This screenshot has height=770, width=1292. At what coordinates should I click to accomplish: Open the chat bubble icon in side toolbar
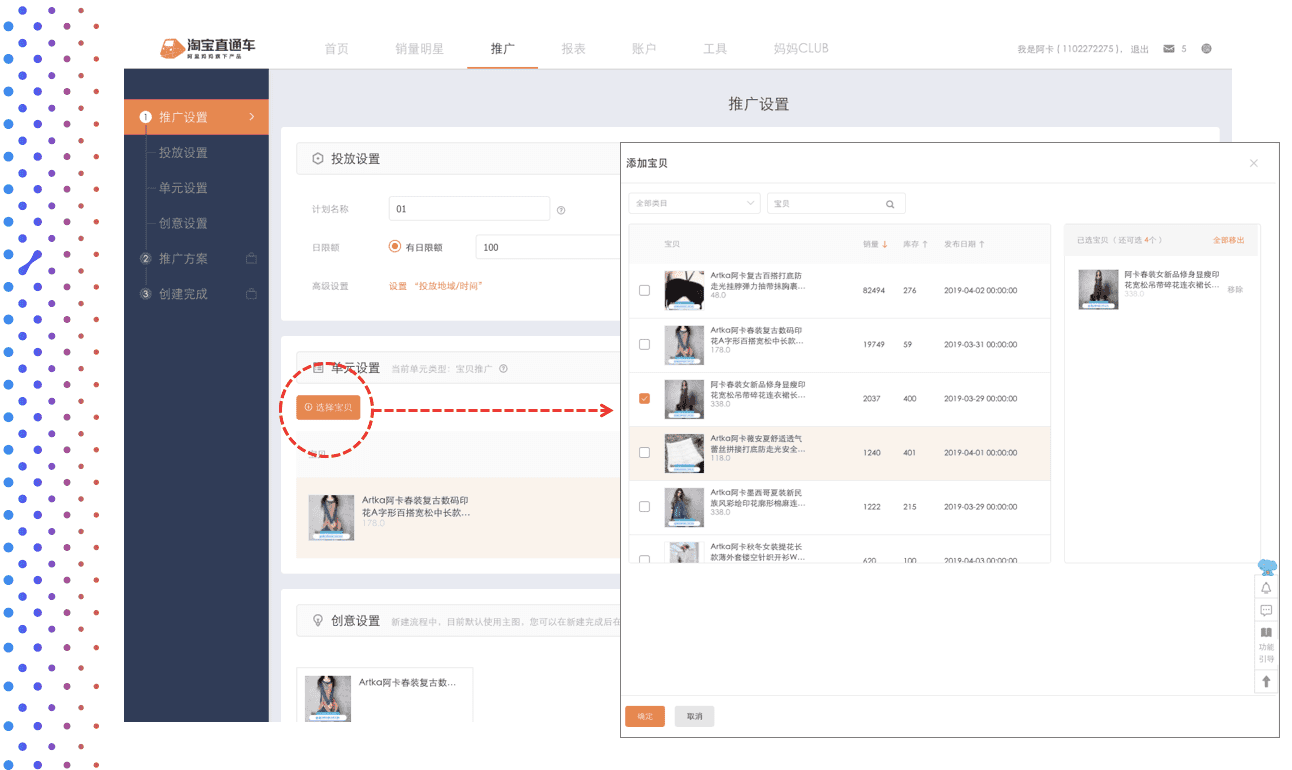point(1266,611)
